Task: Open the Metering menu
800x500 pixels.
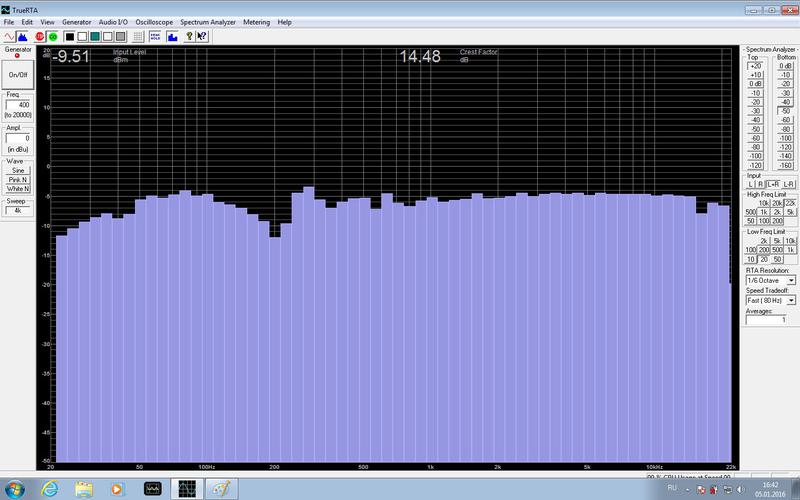Action: coord(257,22)
